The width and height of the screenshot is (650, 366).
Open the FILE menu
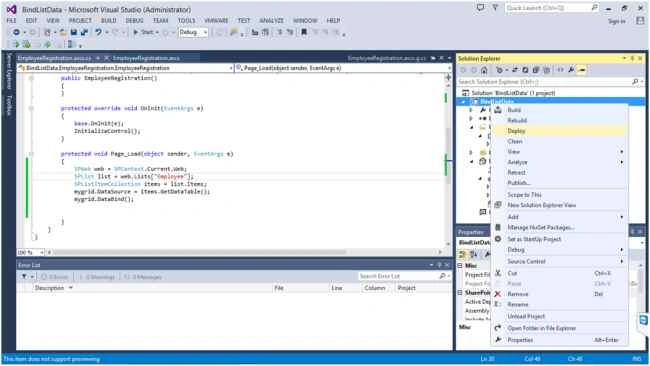point(11,20)
